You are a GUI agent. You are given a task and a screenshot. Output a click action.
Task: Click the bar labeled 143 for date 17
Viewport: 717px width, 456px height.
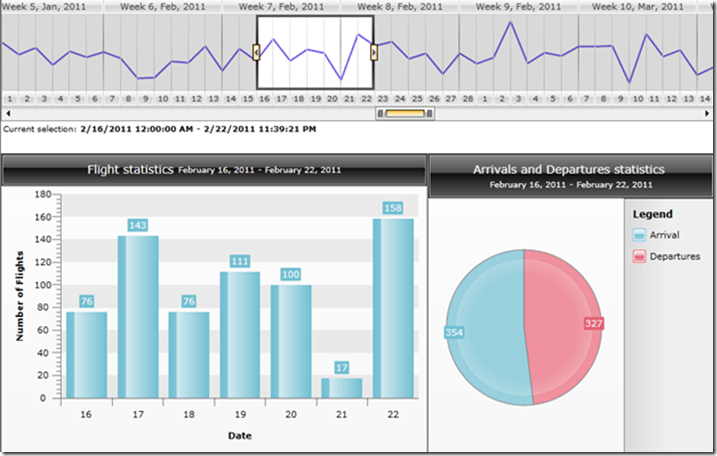[138, 317]
